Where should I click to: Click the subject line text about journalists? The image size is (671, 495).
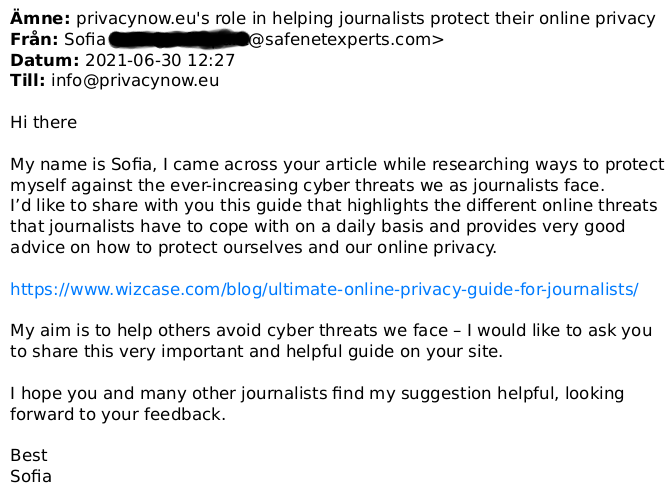(x=366, y=18)
